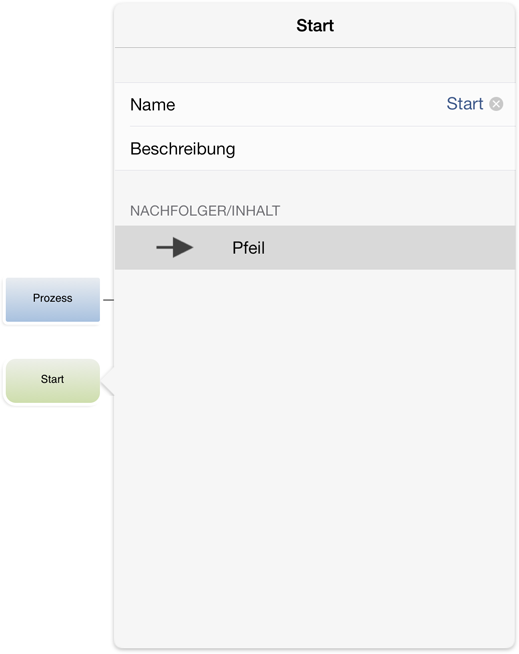Select the blue Prozess shape

click(x=53, y=299)
